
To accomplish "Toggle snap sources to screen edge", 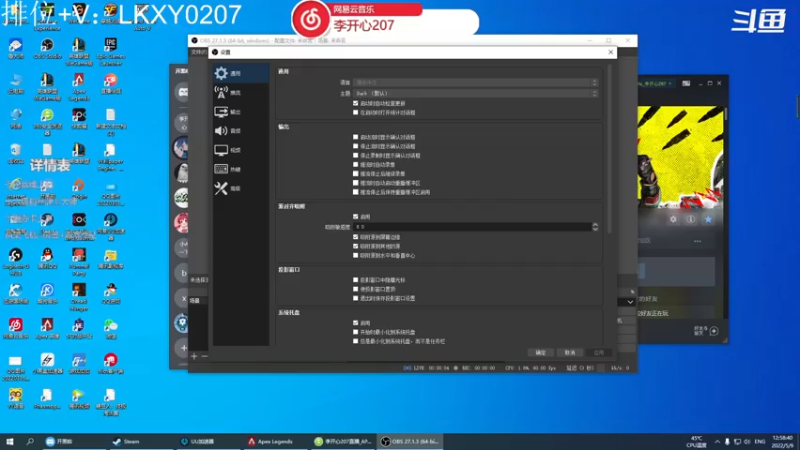I will [356, 237].
